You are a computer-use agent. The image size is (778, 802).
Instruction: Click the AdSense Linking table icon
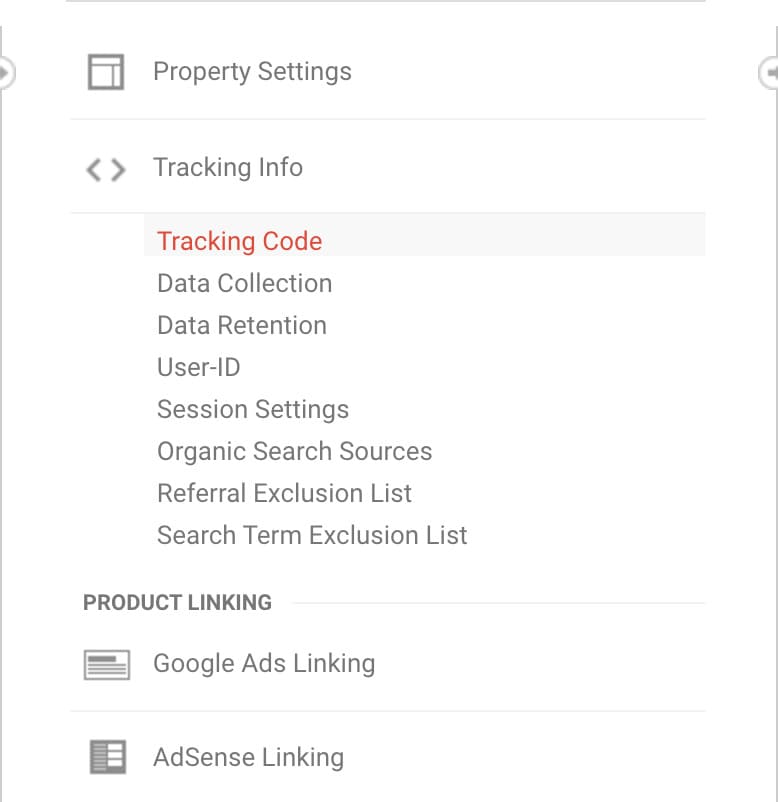[x=107, y=757]
